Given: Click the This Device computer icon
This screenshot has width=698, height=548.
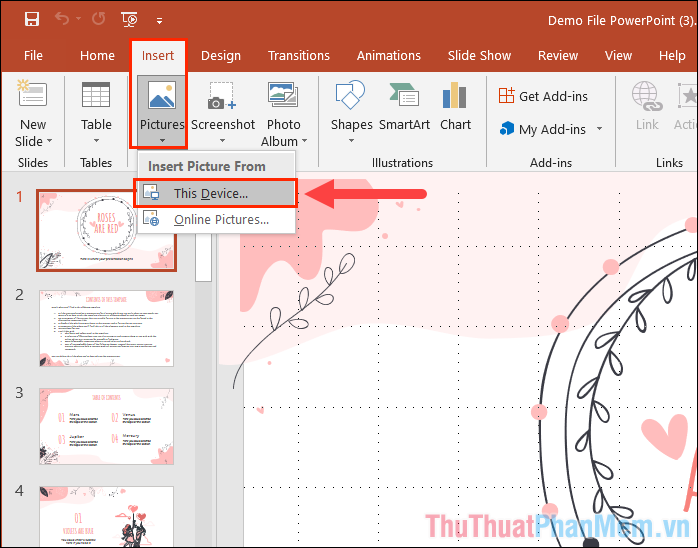Looking at the screenshot, I should [x=151, y=193].
